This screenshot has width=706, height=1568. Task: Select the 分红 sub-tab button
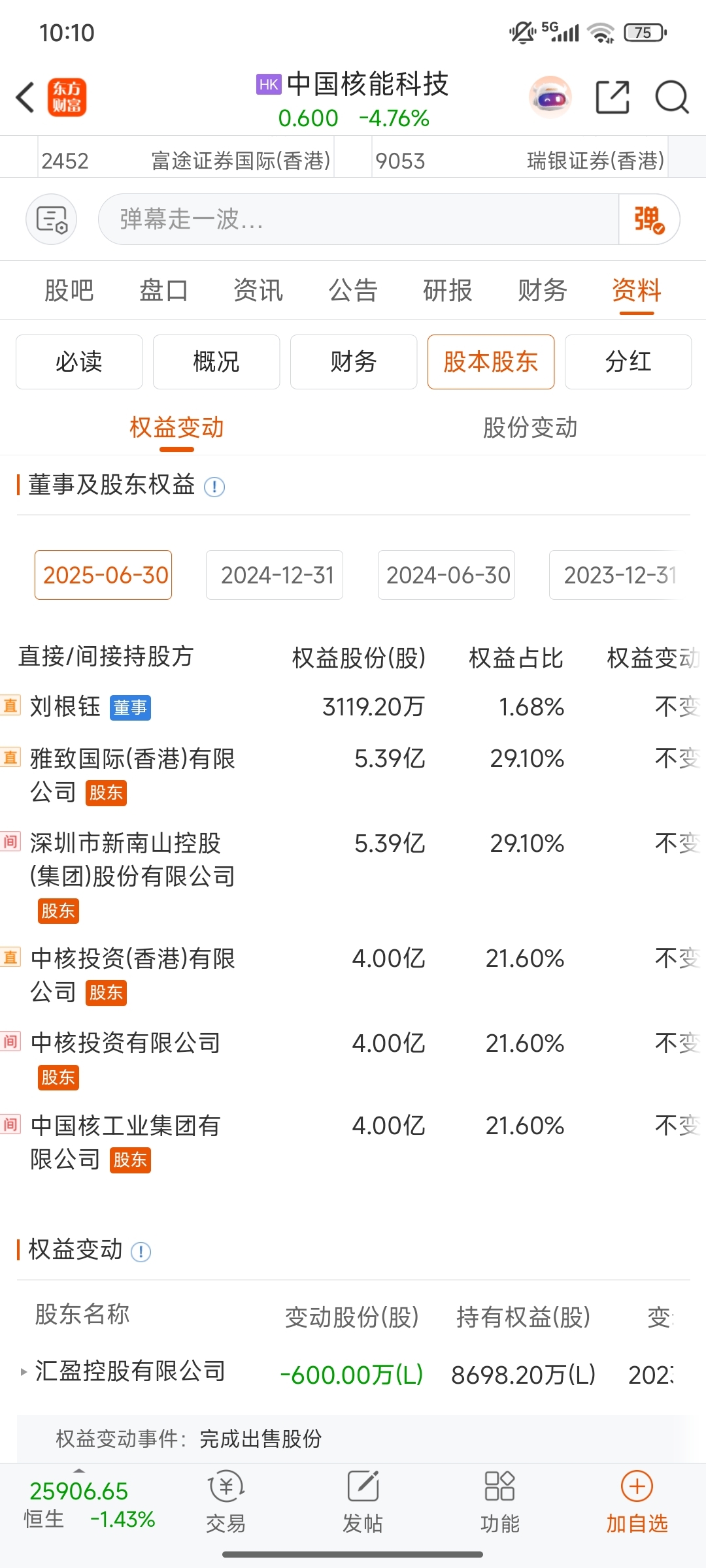click(x=628, y=362)
